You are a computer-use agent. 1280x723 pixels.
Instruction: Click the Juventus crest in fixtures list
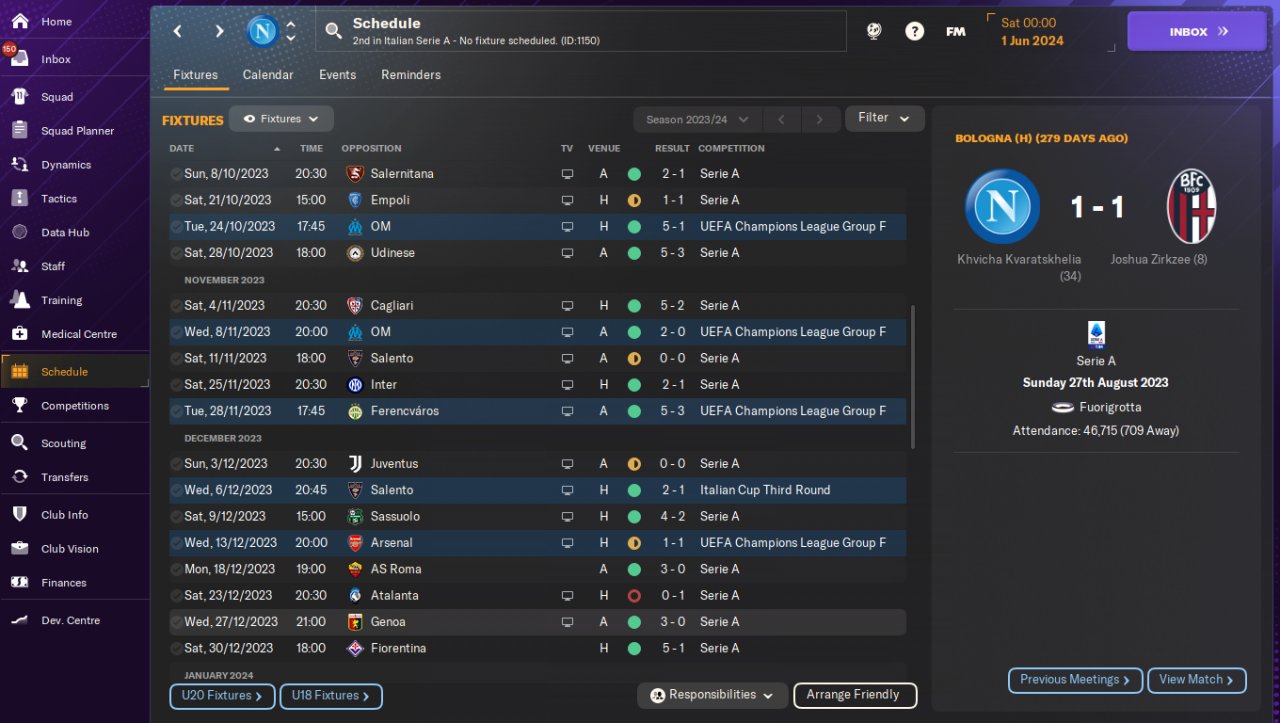tap(354, 464)
